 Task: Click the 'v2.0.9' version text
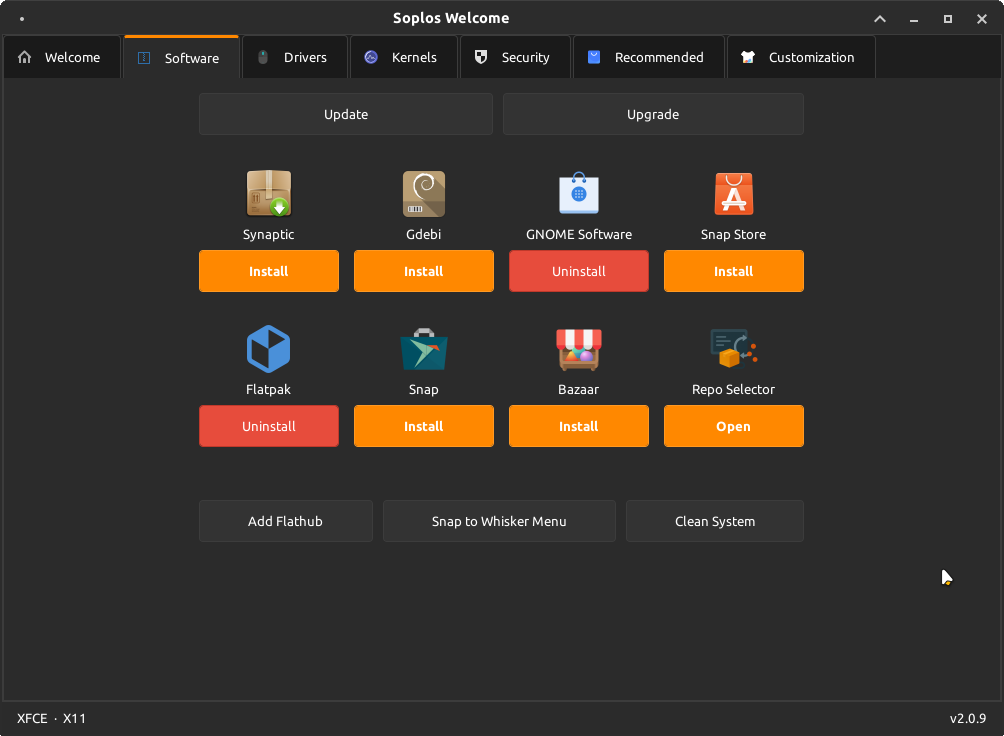(x=968, y=718)
